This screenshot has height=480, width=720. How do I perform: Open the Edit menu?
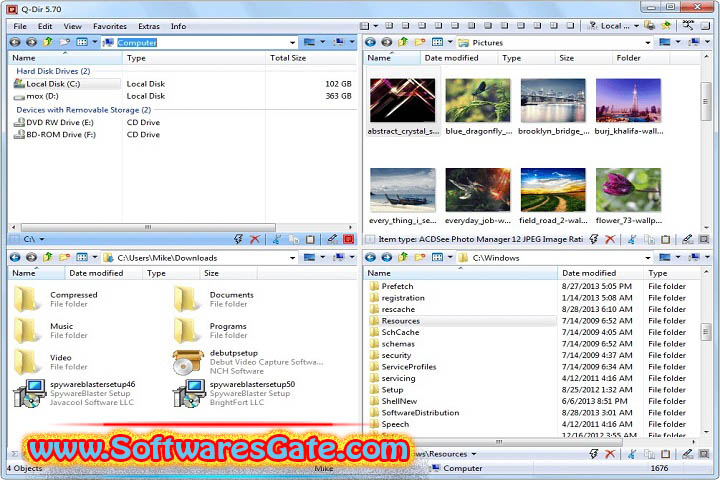(45, 26)
